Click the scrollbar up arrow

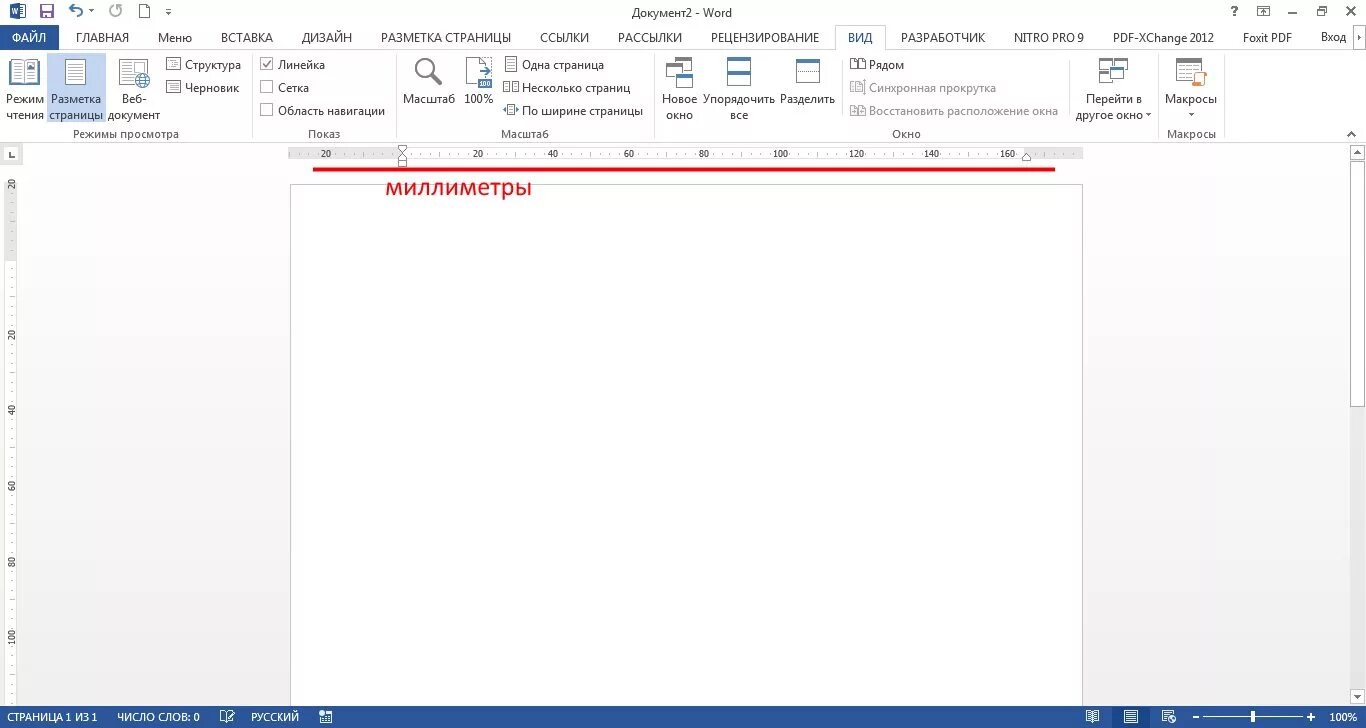click(x=1357, y=153)
